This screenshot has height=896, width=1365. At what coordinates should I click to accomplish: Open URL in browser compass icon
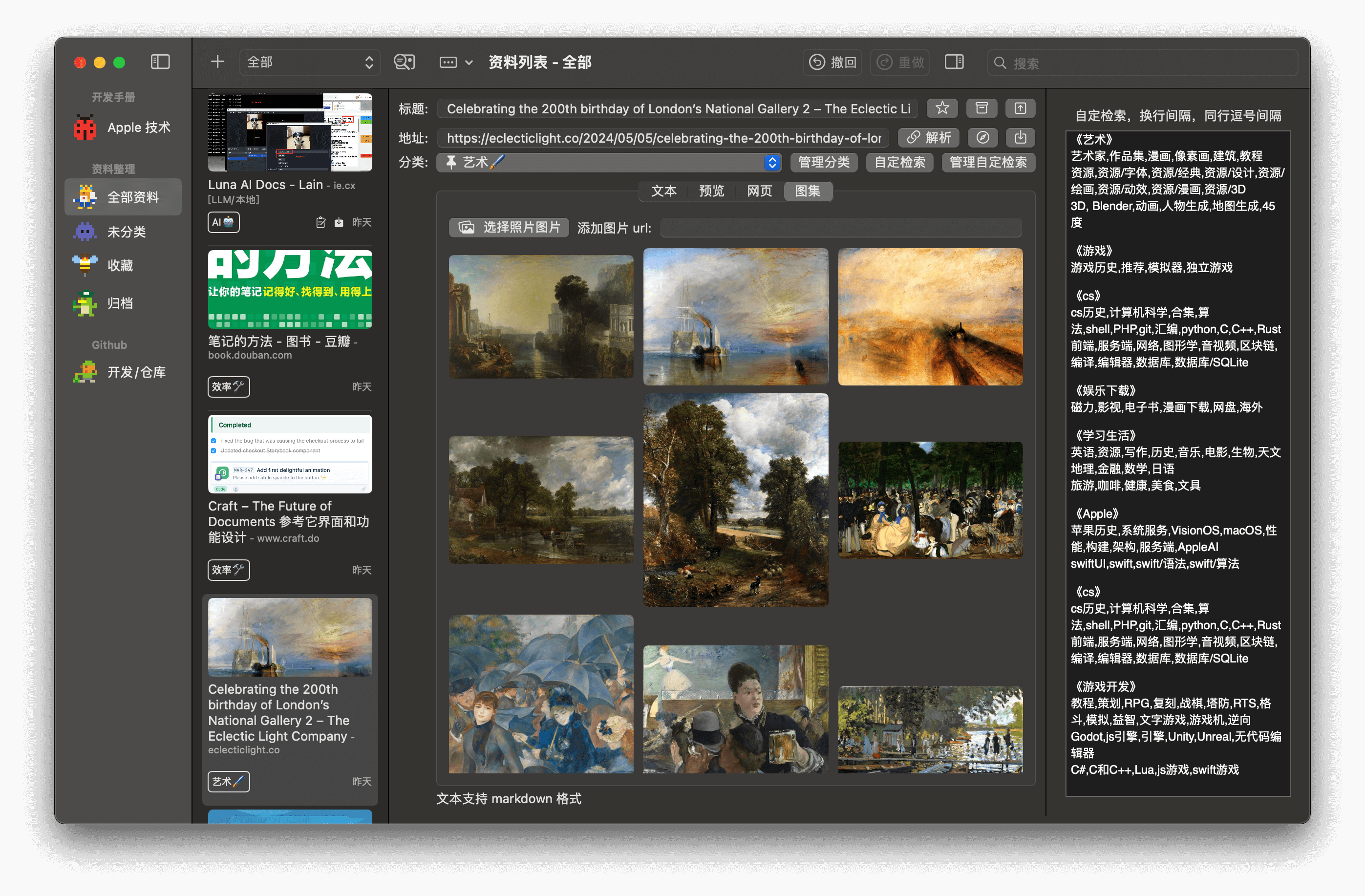click(982, 138)
